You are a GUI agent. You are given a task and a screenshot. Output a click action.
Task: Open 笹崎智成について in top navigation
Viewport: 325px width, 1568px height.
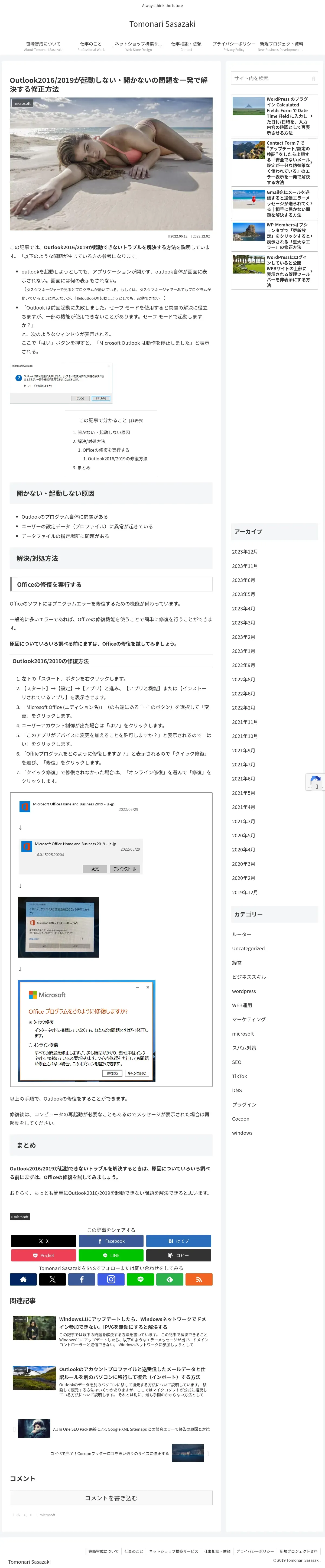pyautogui.click(x=43, y=46)
